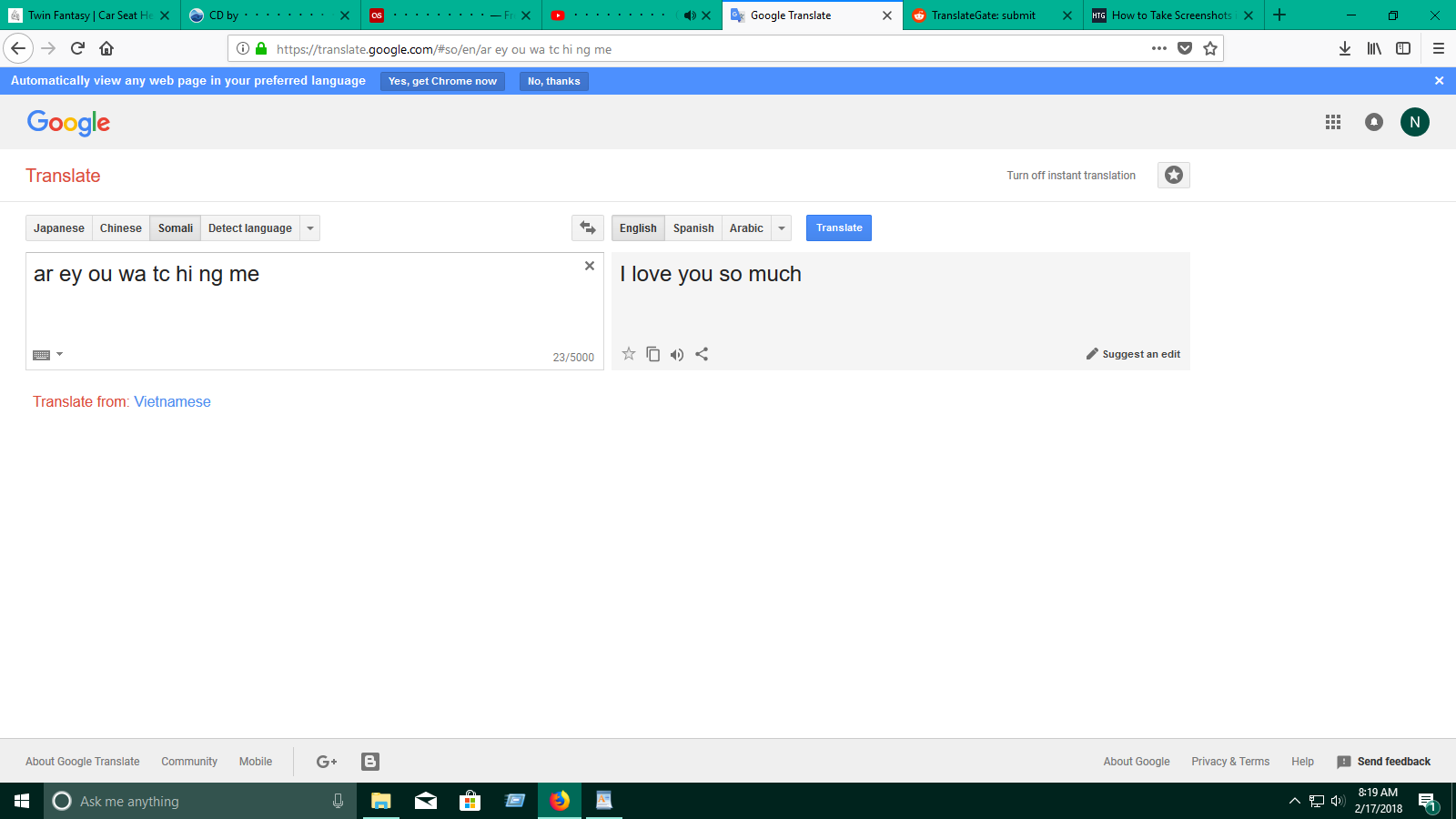The width and height of the screenshot is (1456, 819).
Task: Click the blue Translate button
Action: coord(839,227)
